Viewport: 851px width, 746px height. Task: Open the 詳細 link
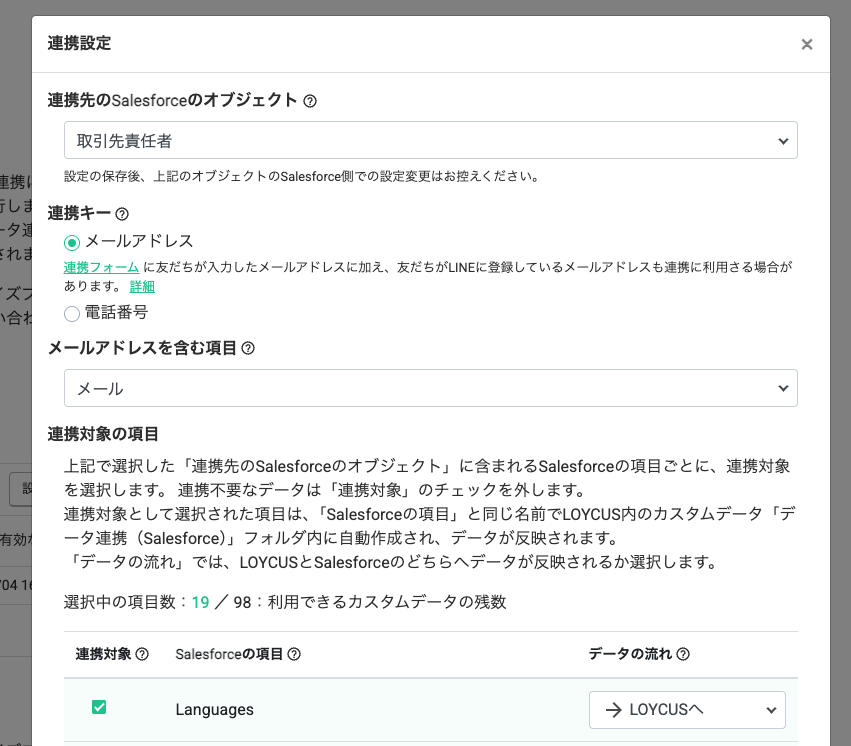142,286
